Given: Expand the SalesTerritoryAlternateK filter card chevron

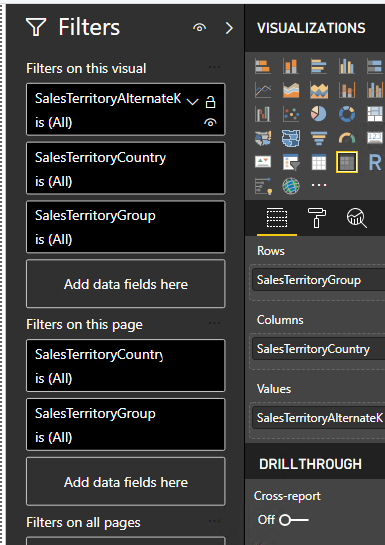Looking at the screenshot, I should pyautogui.click(x=192, y=102).
